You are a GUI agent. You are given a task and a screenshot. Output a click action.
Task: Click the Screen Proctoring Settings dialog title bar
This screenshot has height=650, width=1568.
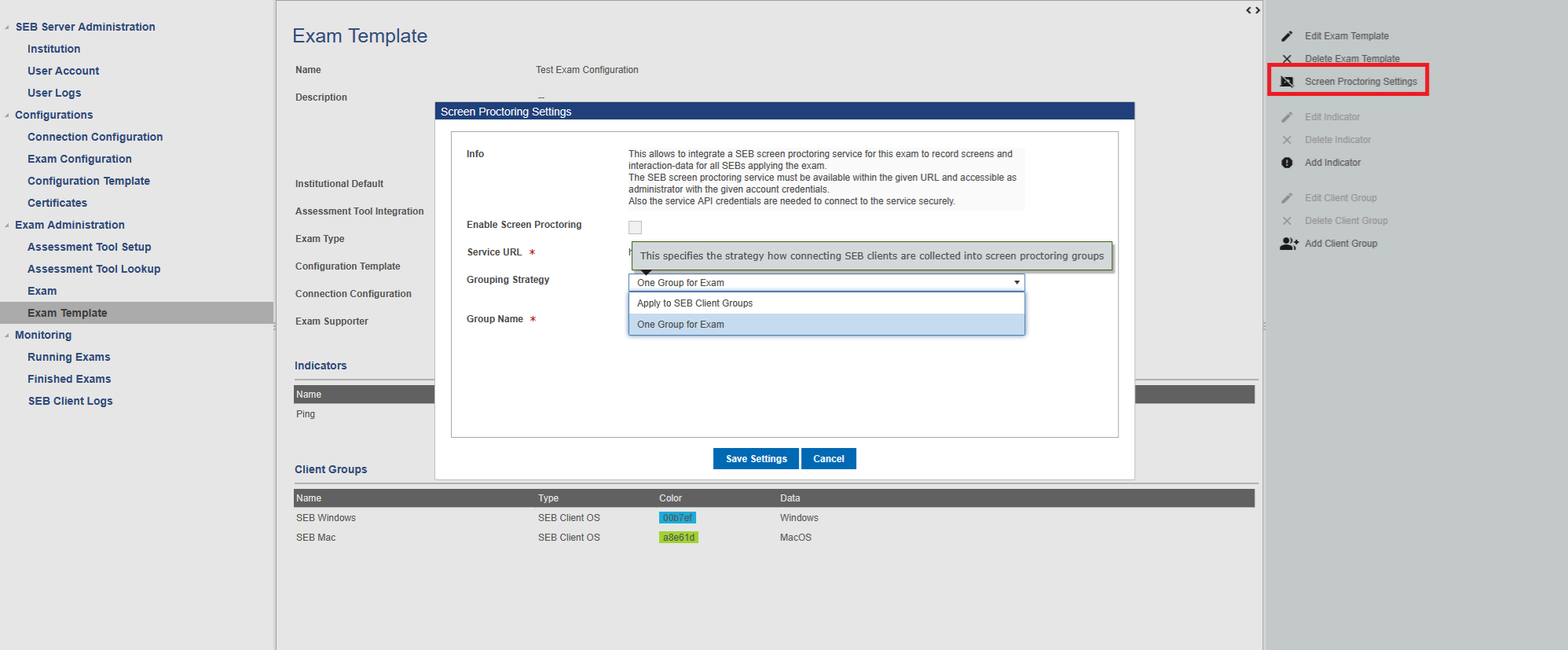pyautogui.click(x=785, y=112)
